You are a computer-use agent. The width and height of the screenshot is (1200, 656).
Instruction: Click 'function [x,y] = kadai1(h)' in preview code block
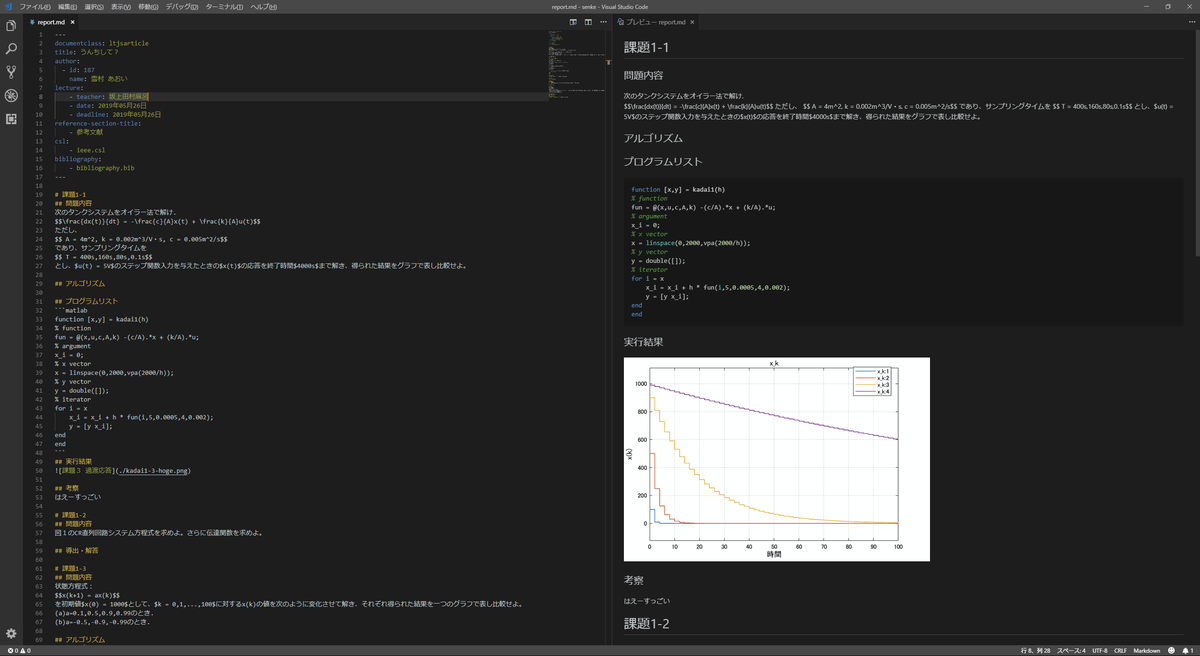678,189
